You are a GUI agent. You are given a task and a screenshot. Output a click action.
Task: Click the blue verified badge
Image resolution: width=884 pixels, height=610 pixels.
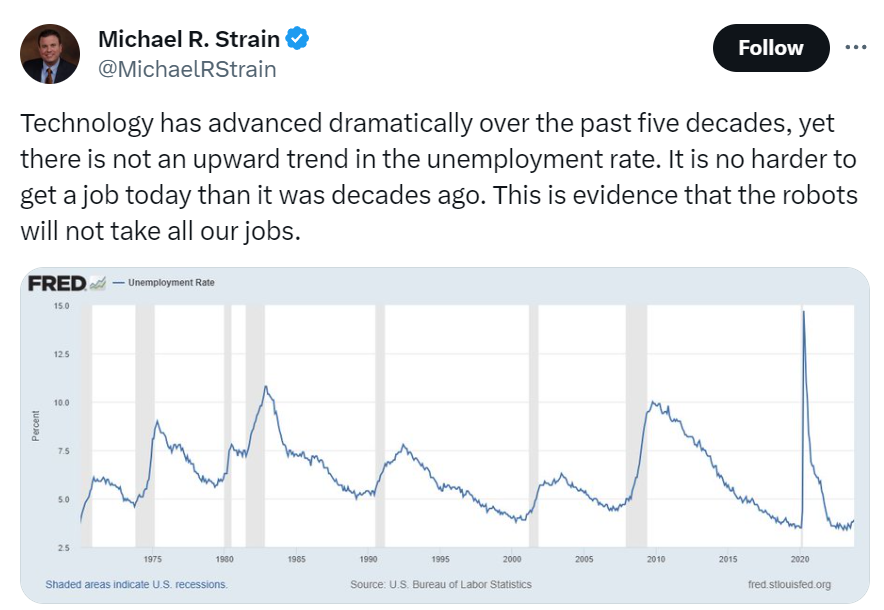click(298, 39)
